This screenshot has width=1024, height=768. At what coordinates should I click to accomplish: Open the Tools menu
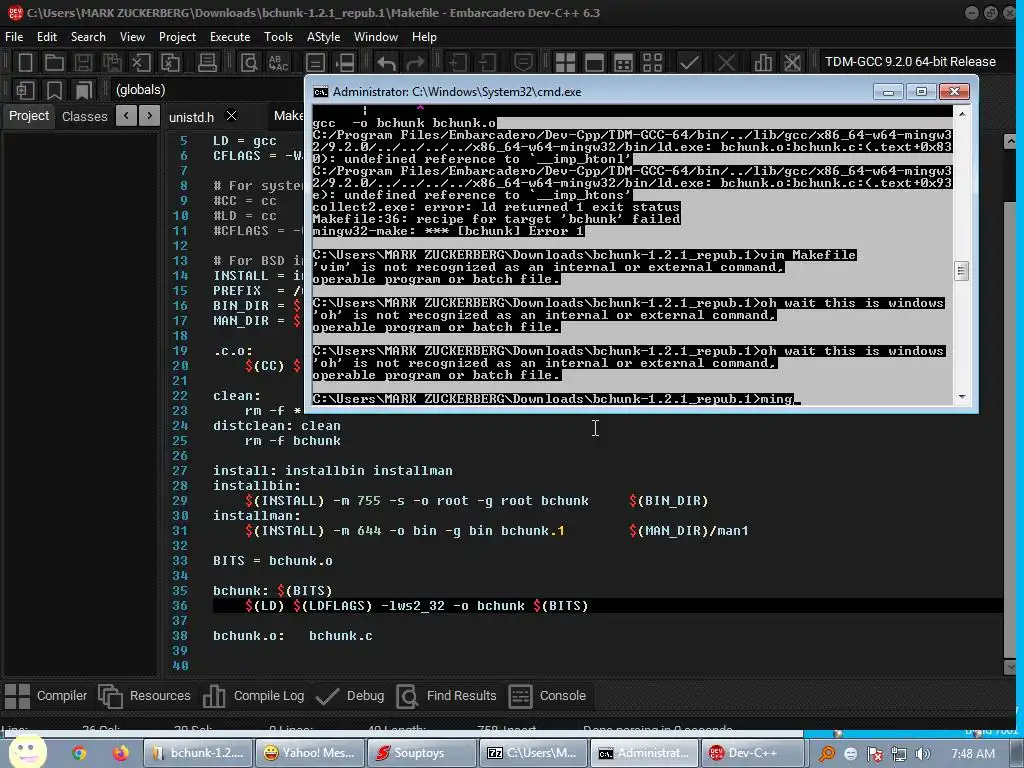point(278,37)
